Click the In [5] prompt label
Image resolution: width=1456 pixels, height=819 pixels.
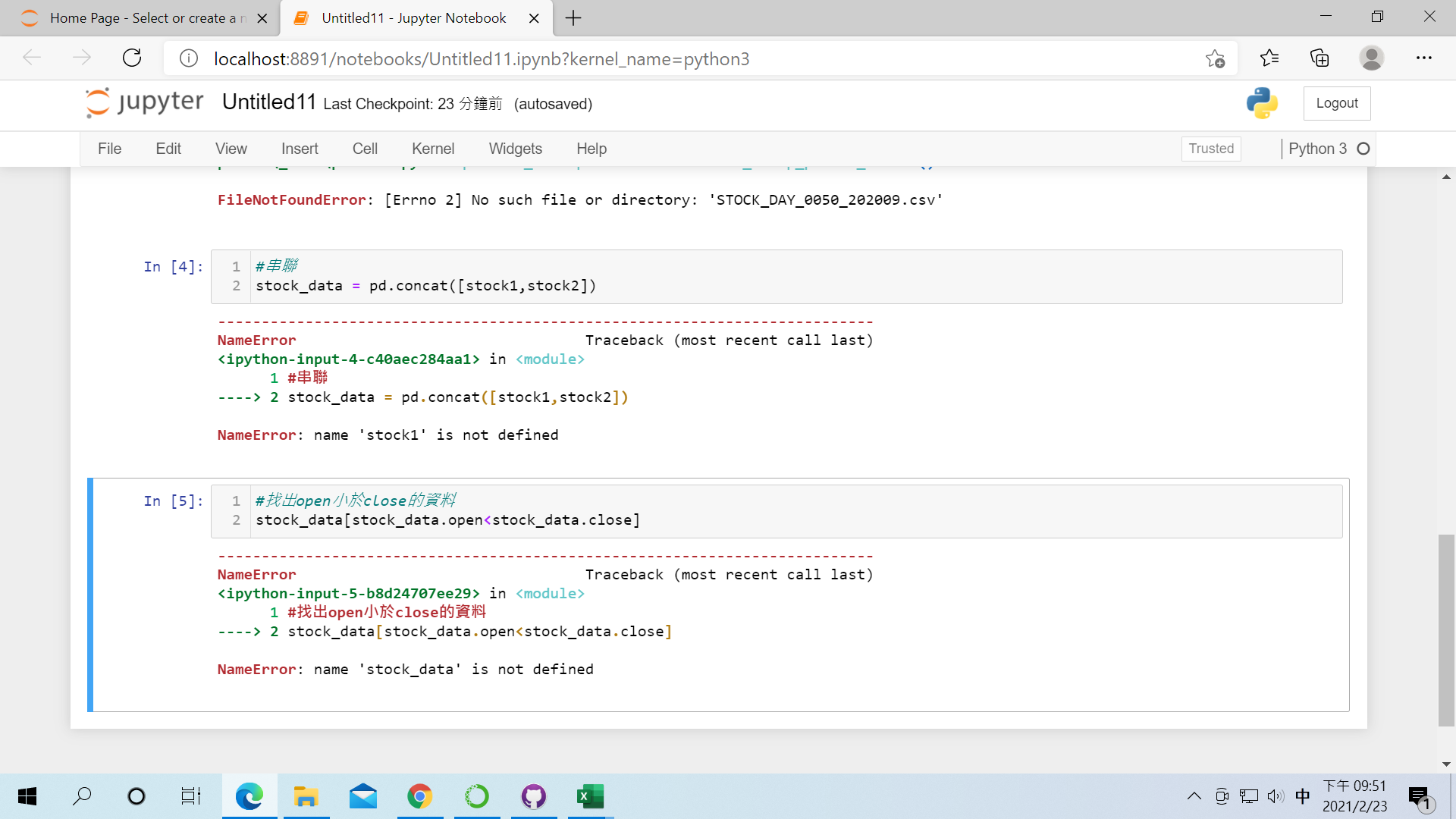coord(174,500)
